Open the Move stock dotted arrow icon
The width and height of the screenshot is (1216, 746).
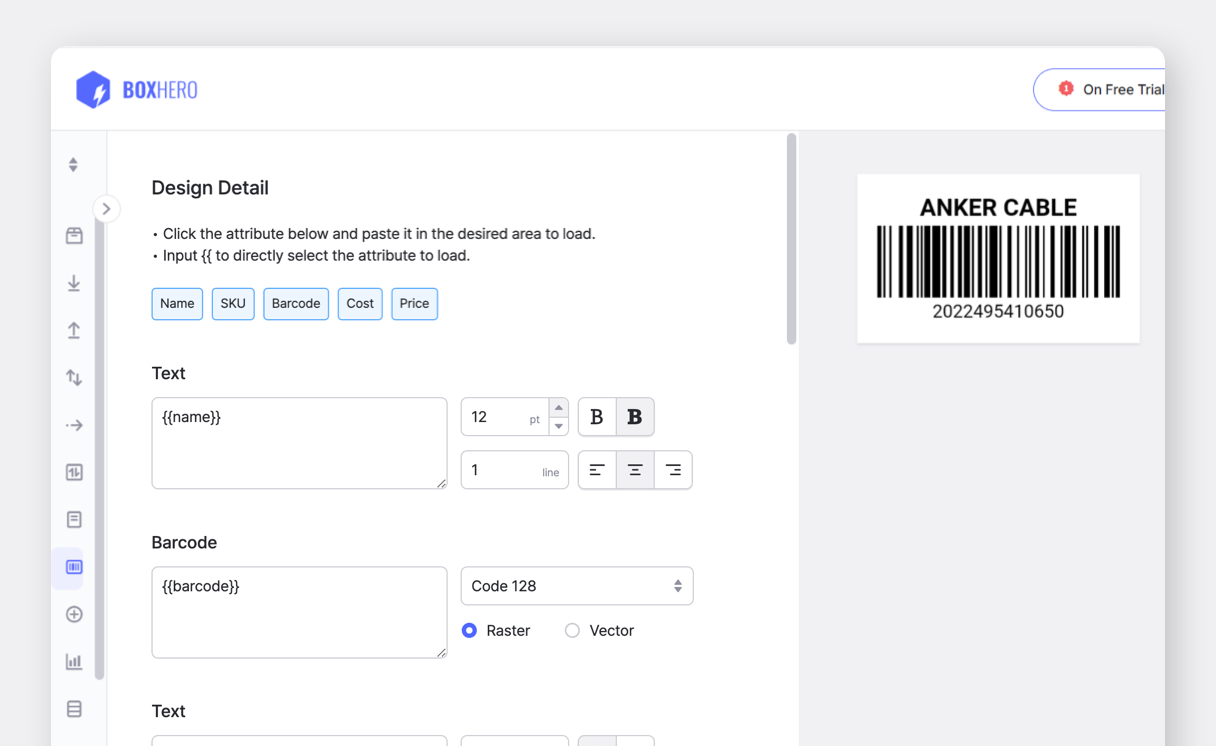tap(74, 425)
